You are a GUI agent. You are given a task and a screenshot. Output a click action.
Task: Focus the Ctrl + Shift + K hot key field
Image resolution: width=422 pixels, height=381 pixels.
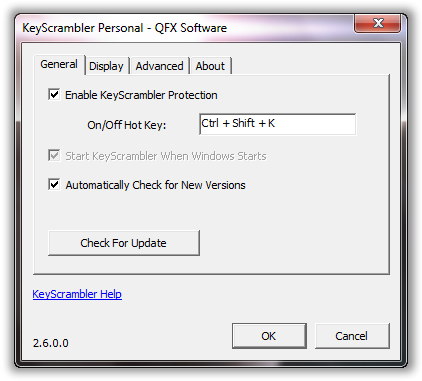coord(277,124)
